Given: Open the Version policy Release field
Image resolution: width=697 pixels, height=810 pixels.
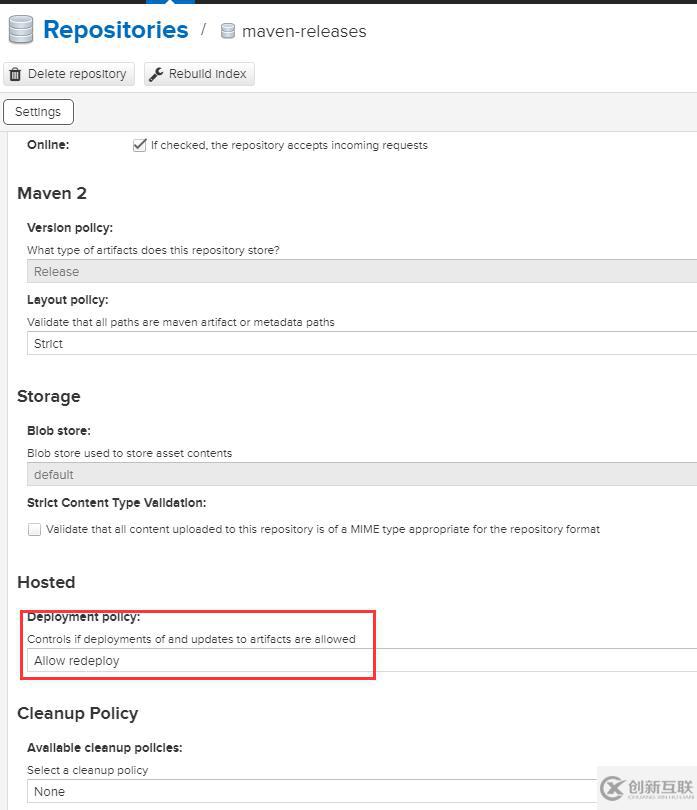Looking at the screenshot, I should click(x=362, y=271).
